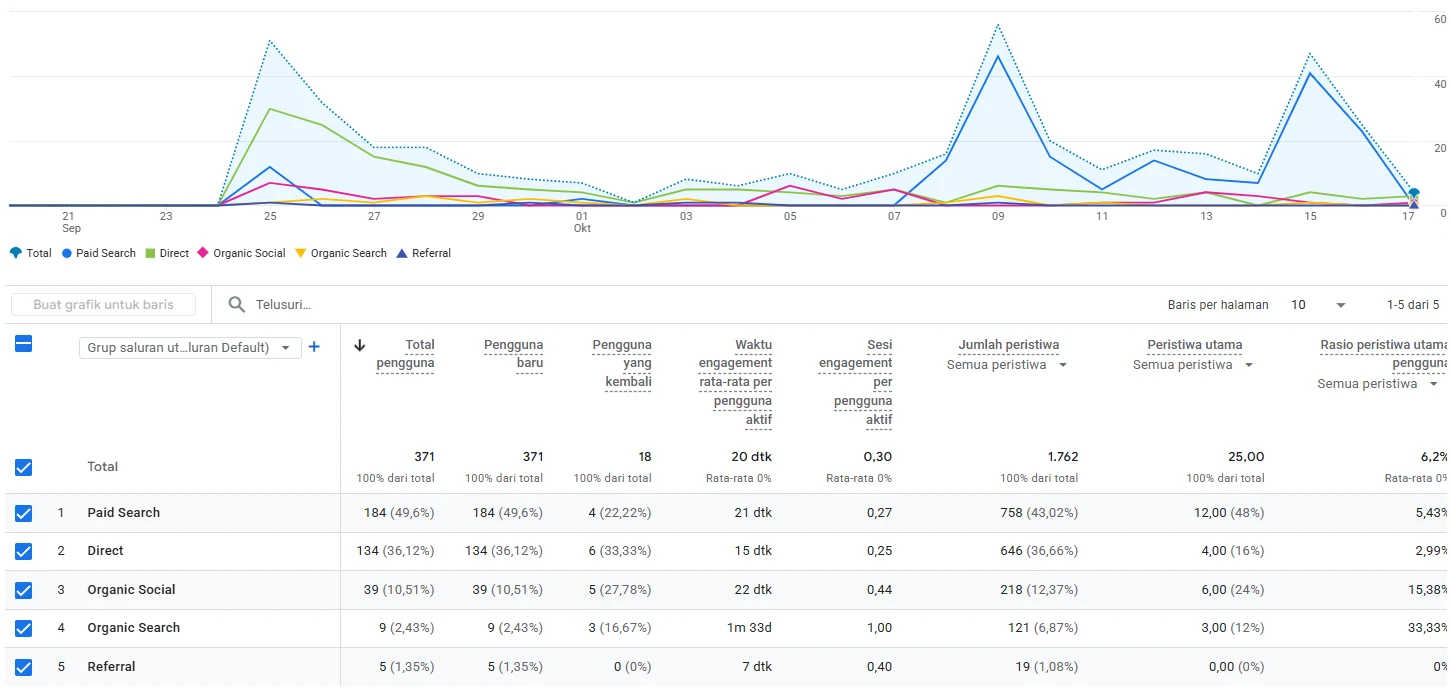Uncheck the Organic Social row checkbox
1450x690 pixels.
pos(23,590)
